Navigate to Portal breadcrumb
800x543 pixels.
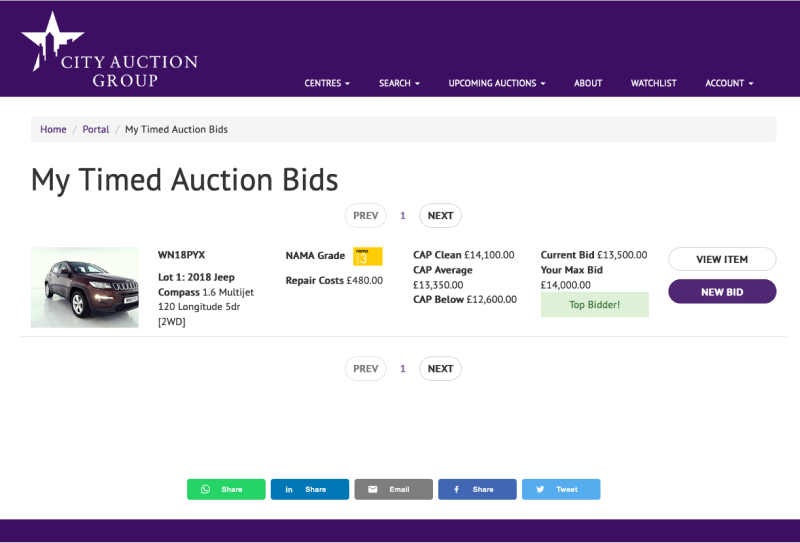[96, 129]
